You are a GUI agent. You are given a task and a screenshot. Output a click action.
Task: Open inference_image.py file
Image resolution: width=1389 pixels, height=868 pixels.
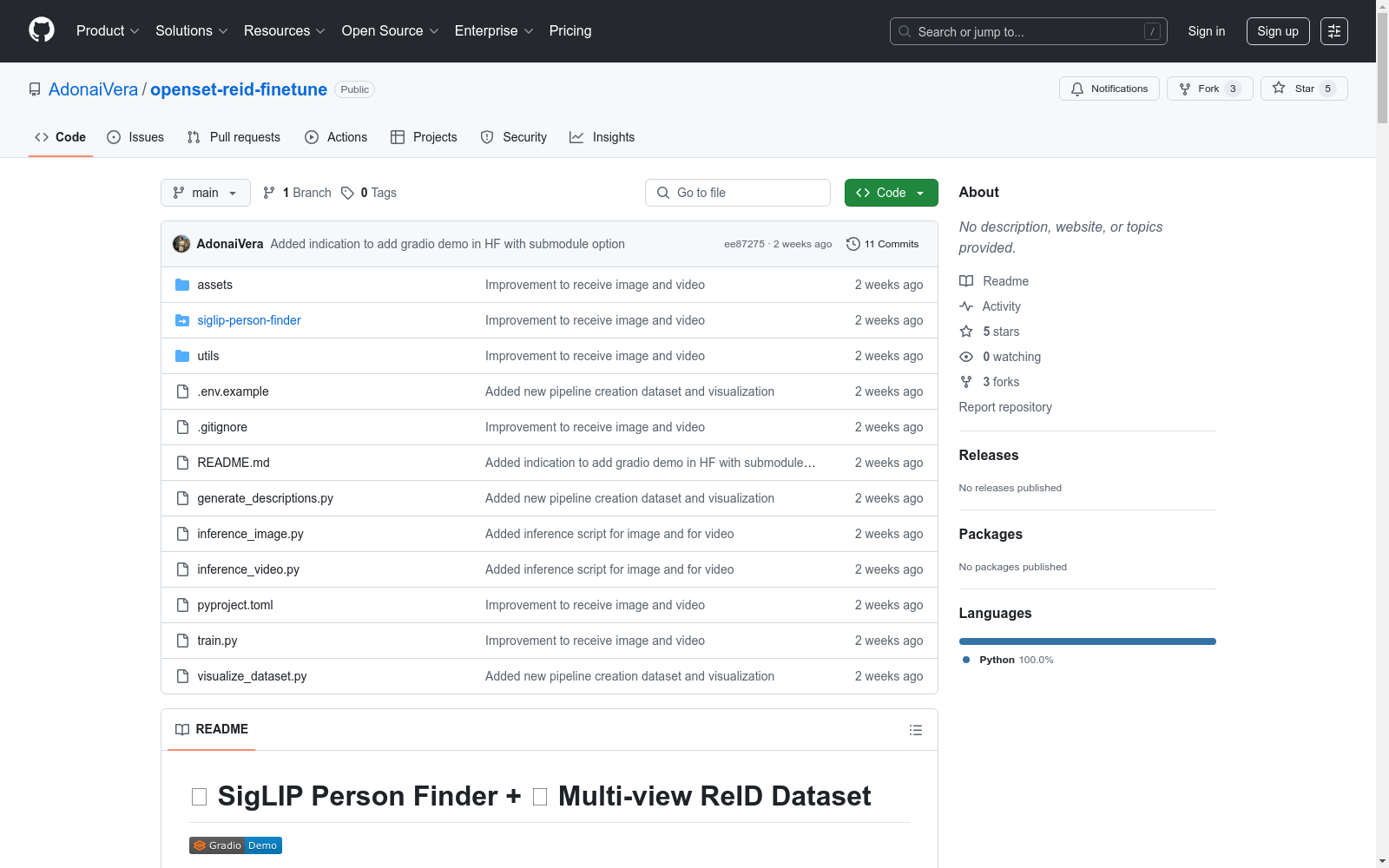pyautogui.click(x=250, y=534)
